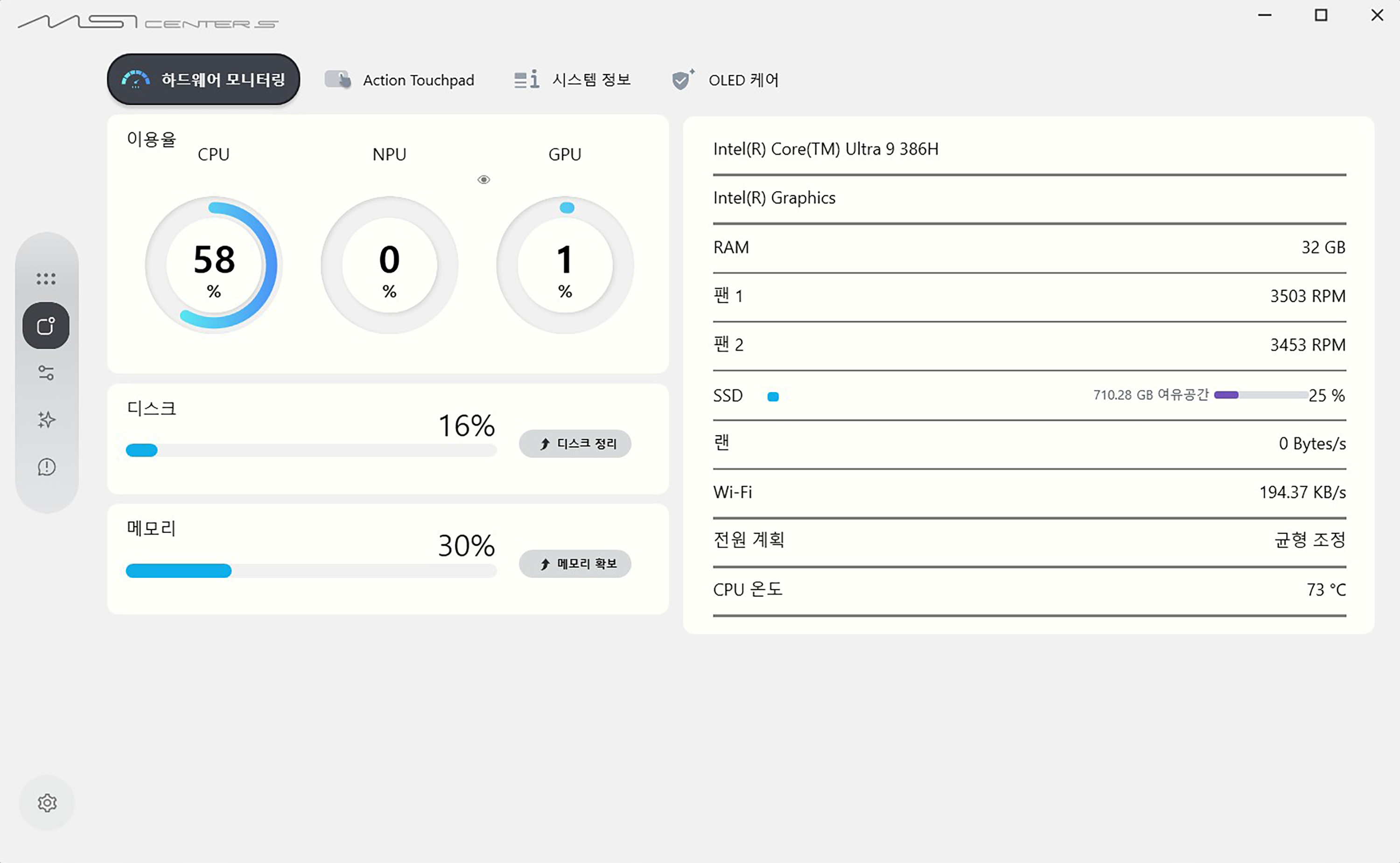The height and width of the screenshot is (863, 1400).
Task: Switch to 하드웨어 모니터링 tab
Action: pyautogui.click(x=203, y=80)
